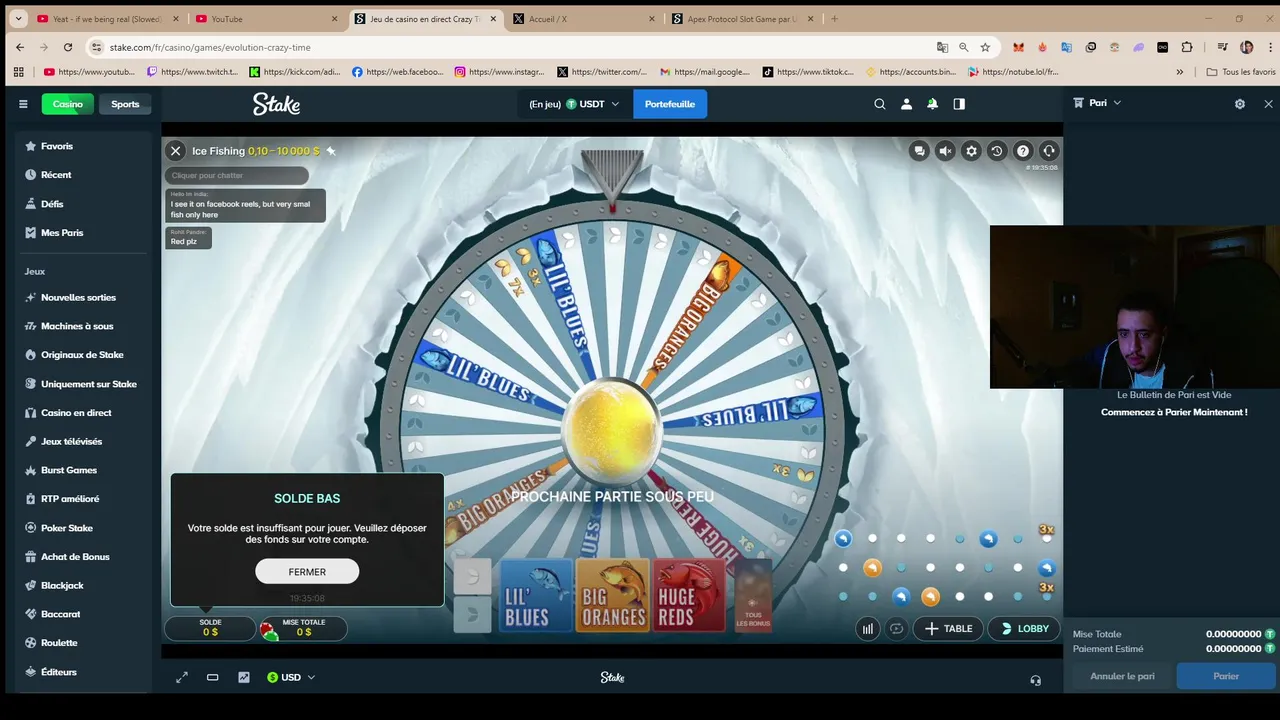Click the Parier button

point(1226,676)
